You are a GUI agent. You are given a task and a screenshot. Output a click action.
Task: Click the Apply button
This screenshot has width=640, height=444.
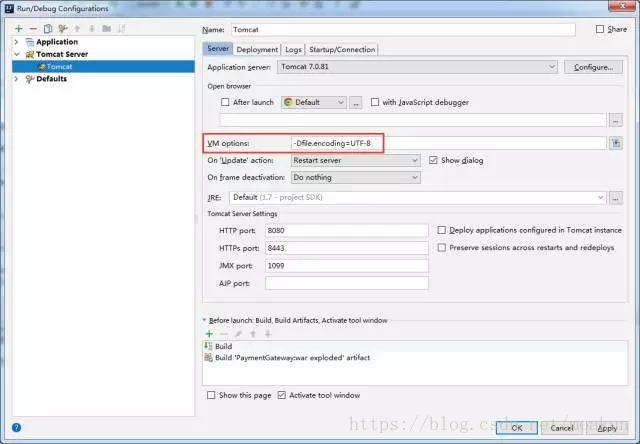click(x=607, y=428)
